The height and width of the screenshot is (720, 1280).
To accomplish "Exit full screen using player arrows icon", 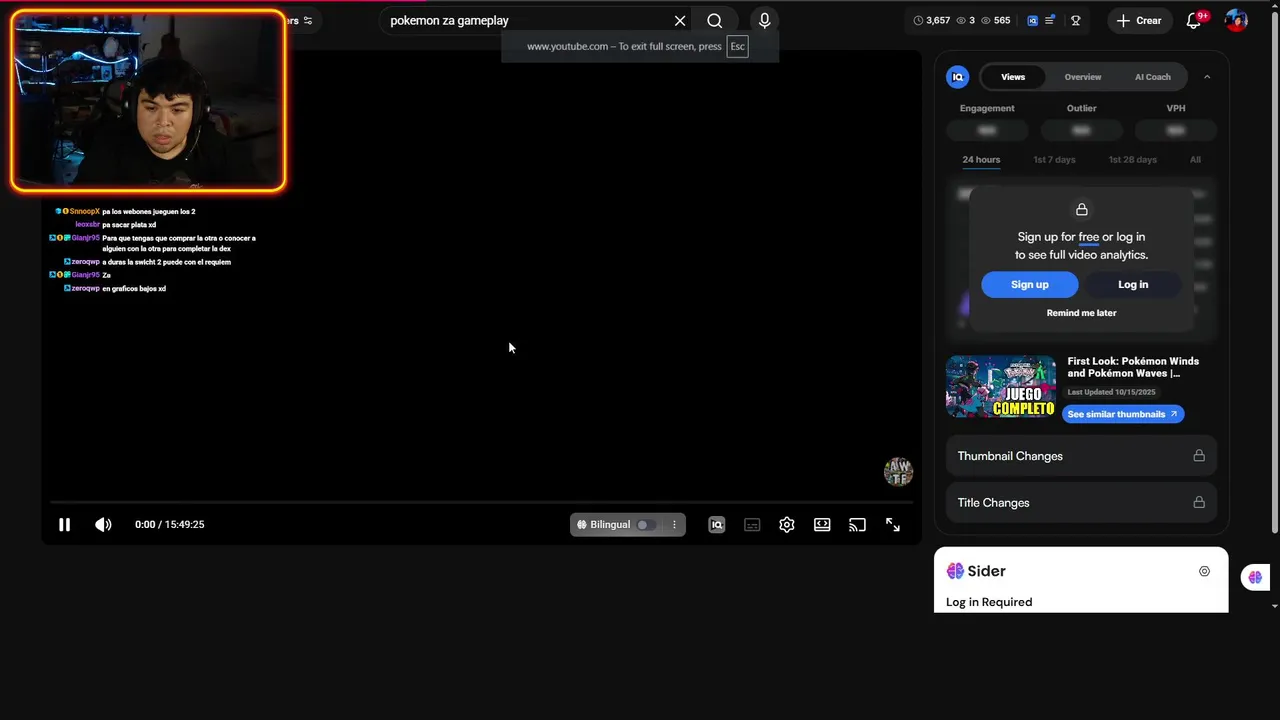I will click(x=893, y=524).
